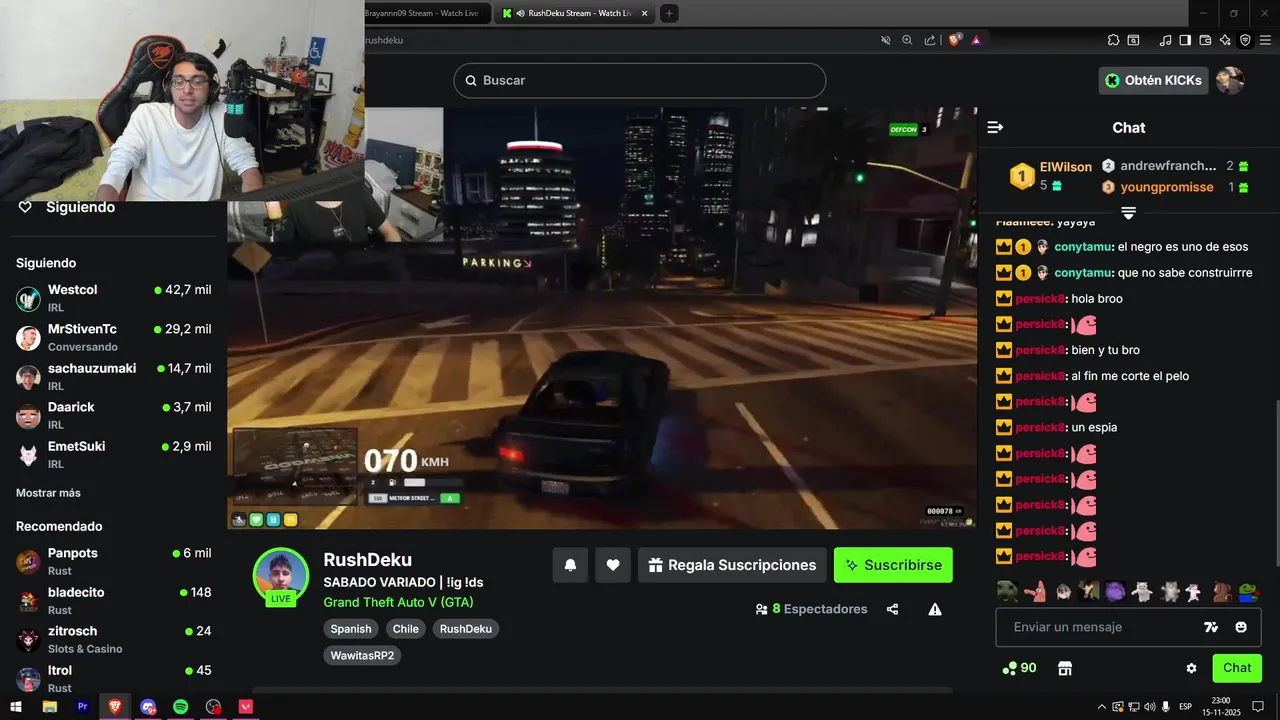Viewport: 1280px width, 720px height.
Task: Open the channel shop store icon
Action: [1065, 668]
